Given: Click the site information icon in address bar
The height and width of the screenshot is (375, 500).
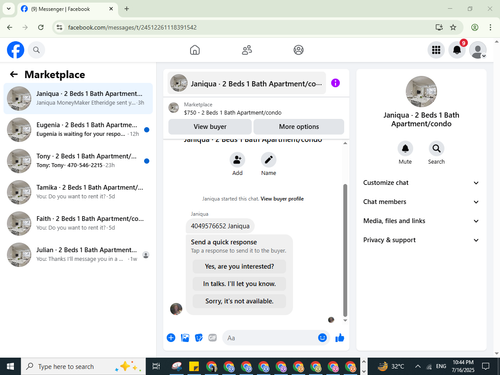Looking at the screenshot, I should tap(59, 27).
